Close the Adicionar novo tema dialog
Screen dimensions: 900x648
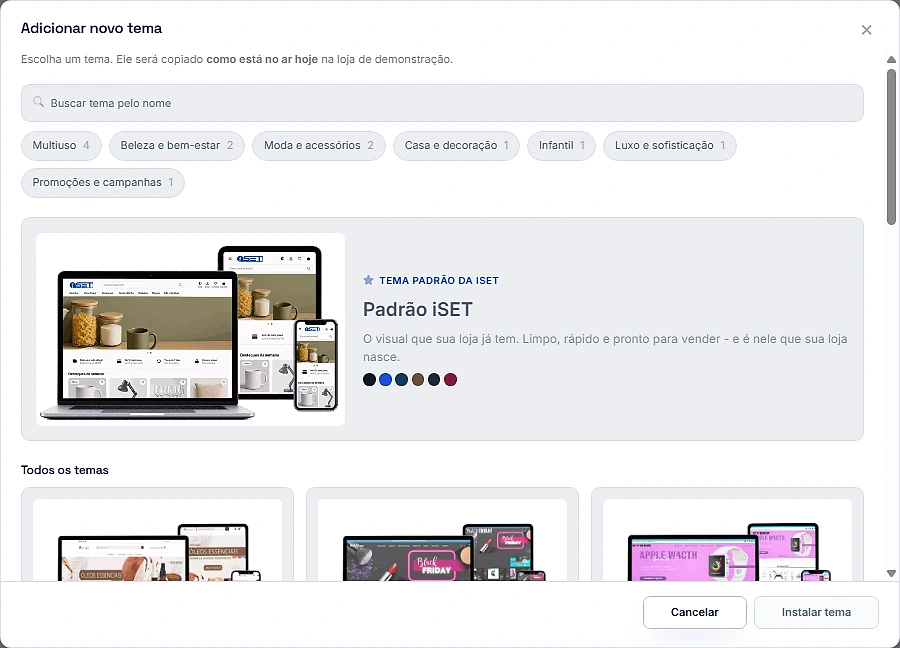tap(866, 30)
